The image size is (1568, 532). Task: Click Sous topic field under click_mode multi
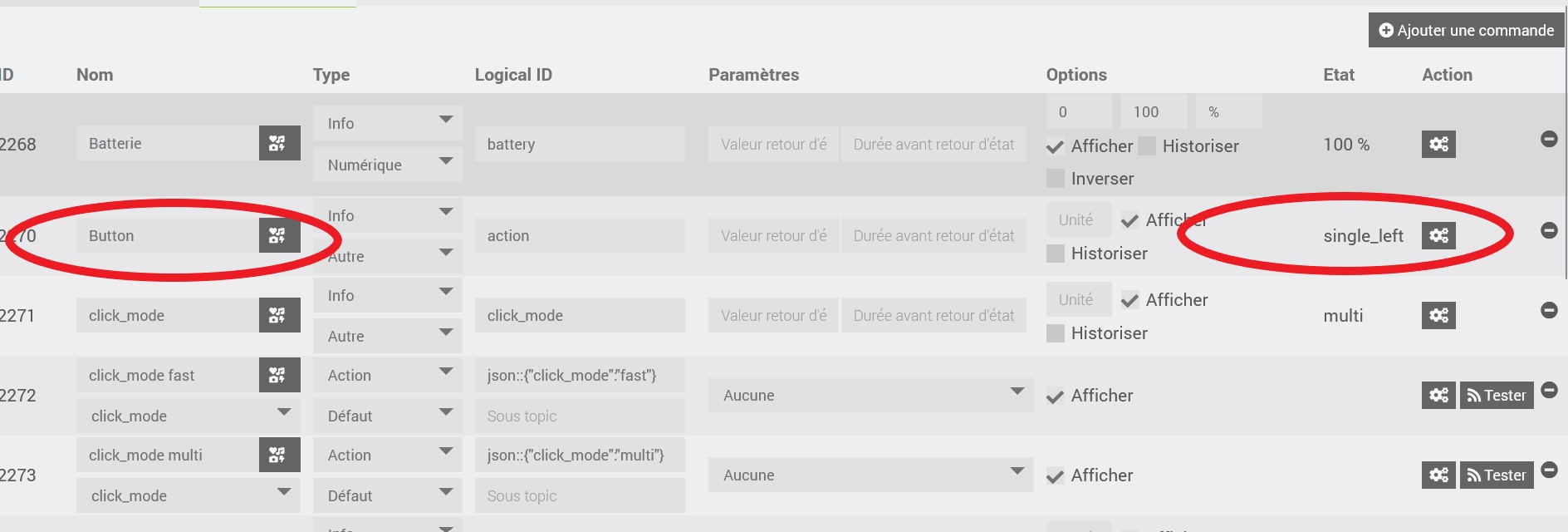pyautogui.click(x=580, y=496)
